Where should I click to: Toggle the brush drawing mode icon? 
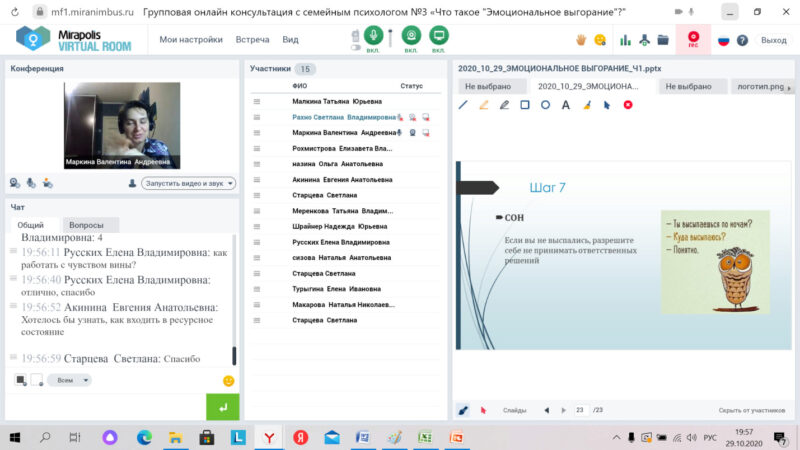click(463, 410)
